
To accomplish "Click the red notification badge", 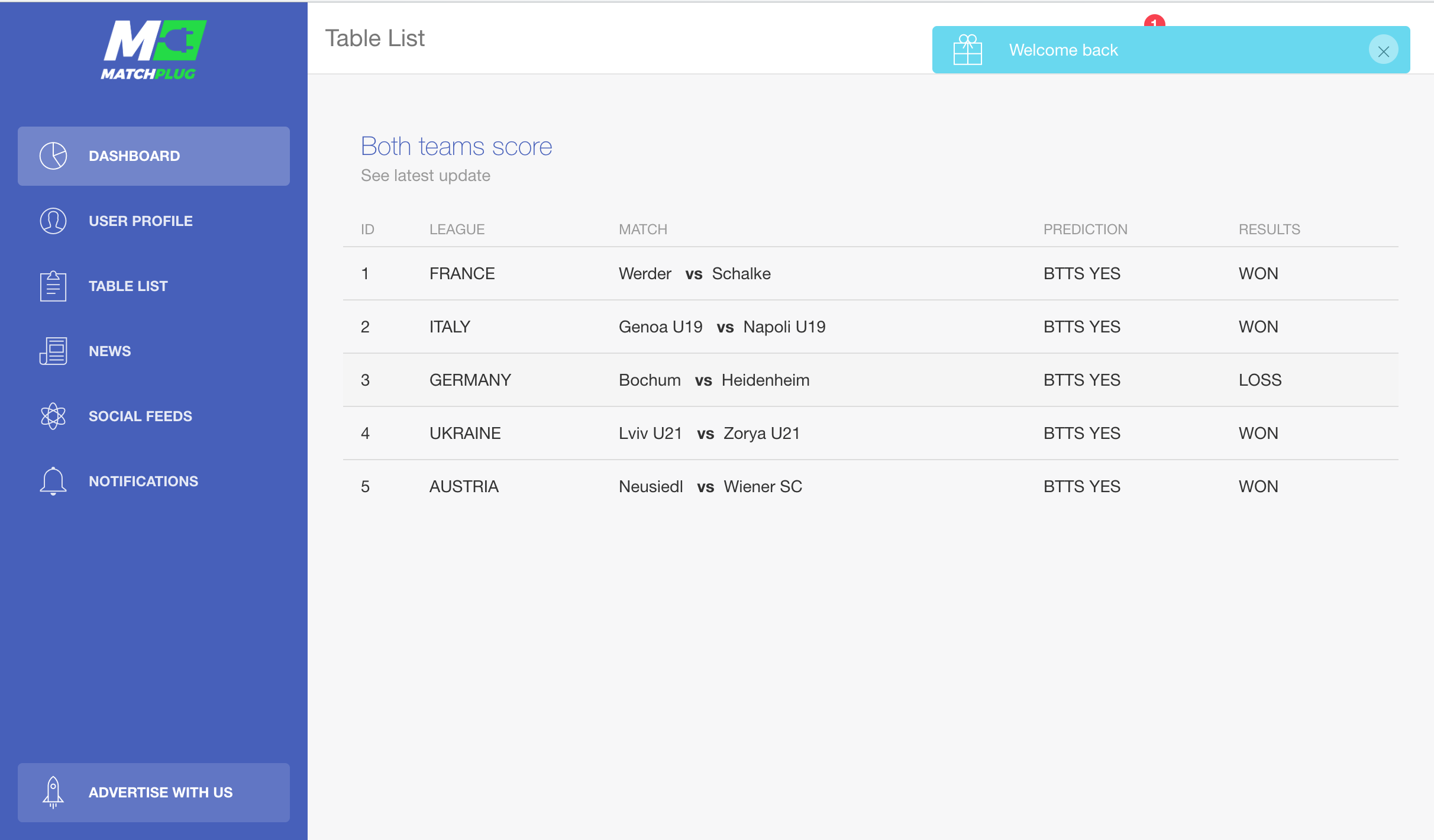I will [x=1154, y=21].
